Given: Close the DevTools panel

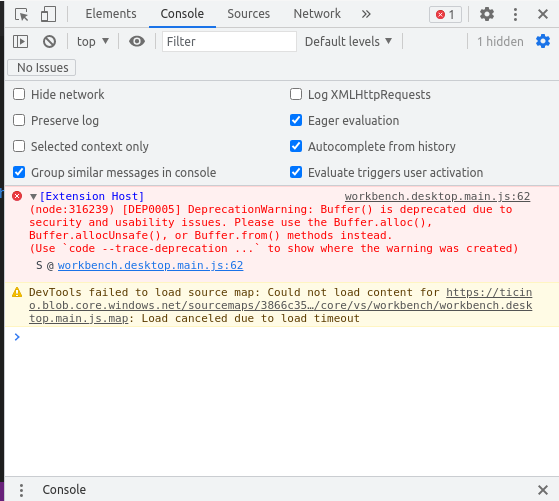Looking at the screenshot, I should pos(543,14).
